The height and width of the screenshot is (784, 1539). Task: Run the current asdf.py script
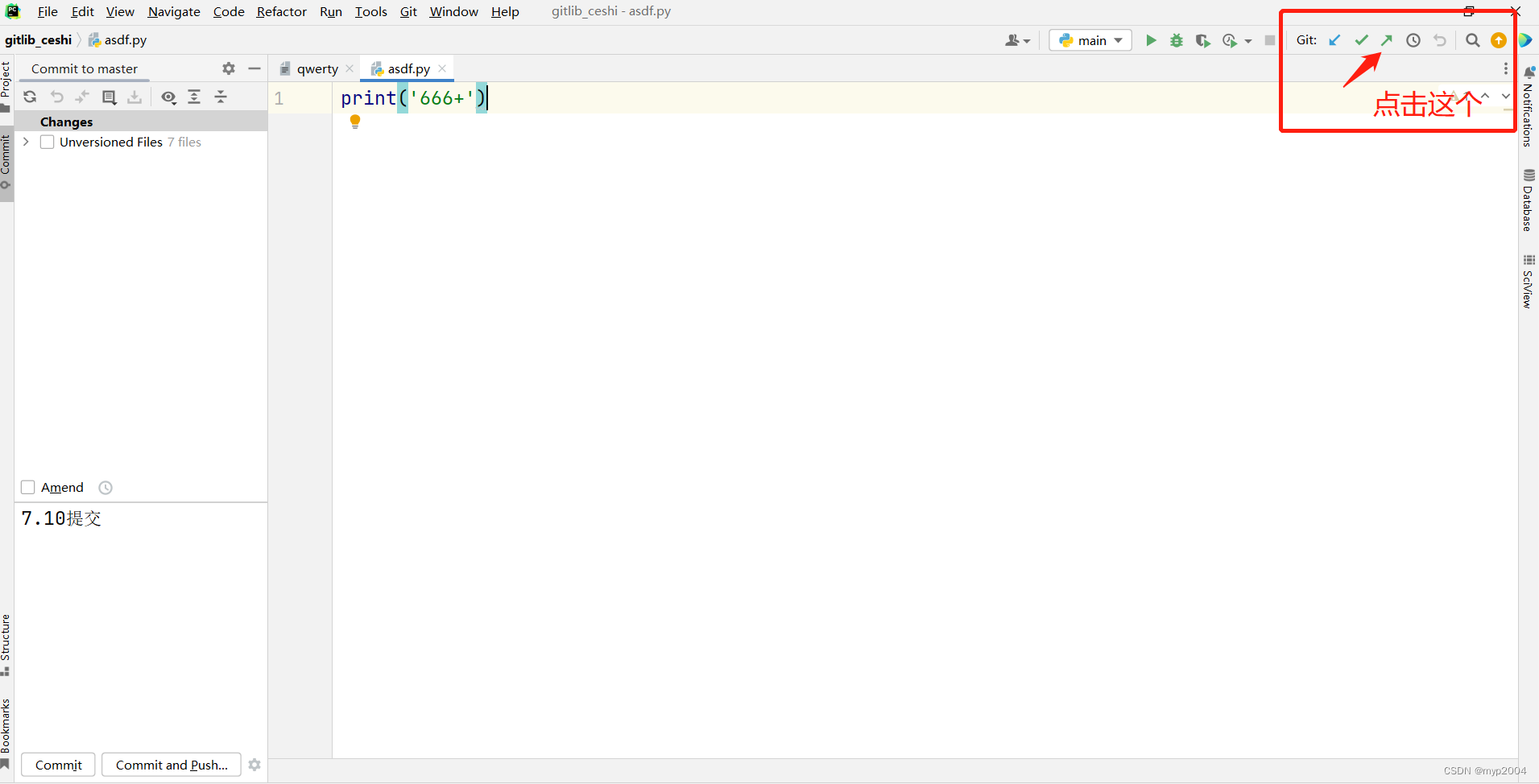[x=1150, y=39]
